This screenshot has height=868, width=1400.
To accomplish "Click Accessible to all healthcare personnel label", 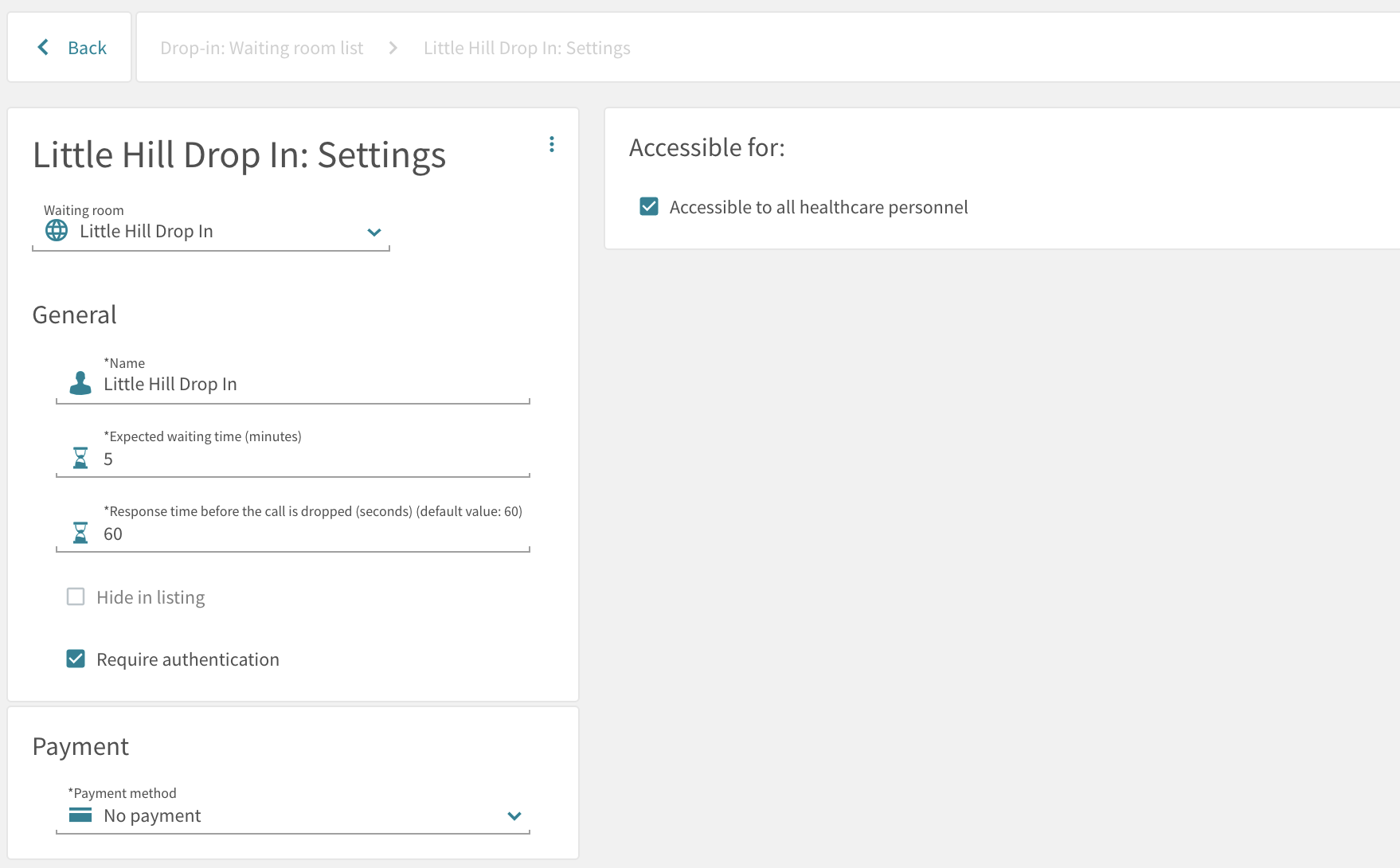I will click(x=819, y=207).
